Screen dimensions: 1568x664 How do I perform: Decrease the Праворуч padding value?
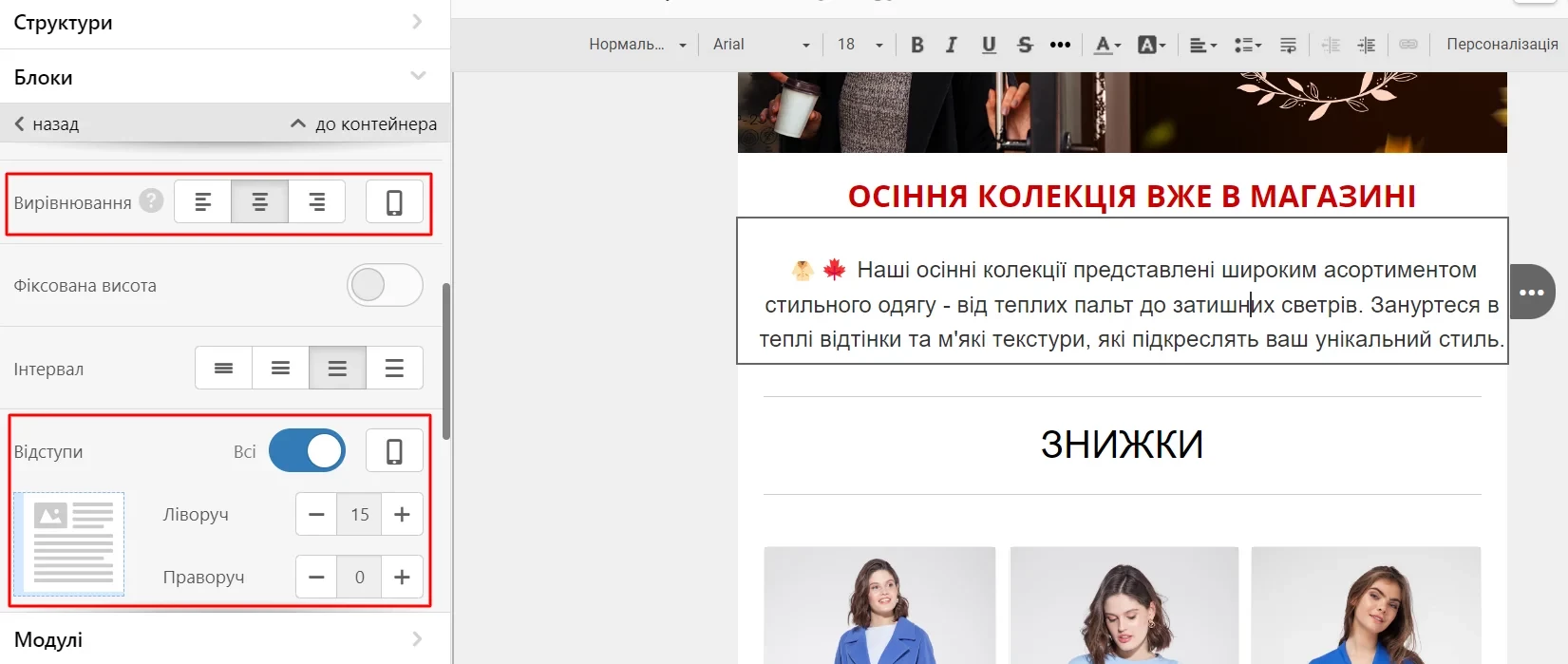click(316, 577)
